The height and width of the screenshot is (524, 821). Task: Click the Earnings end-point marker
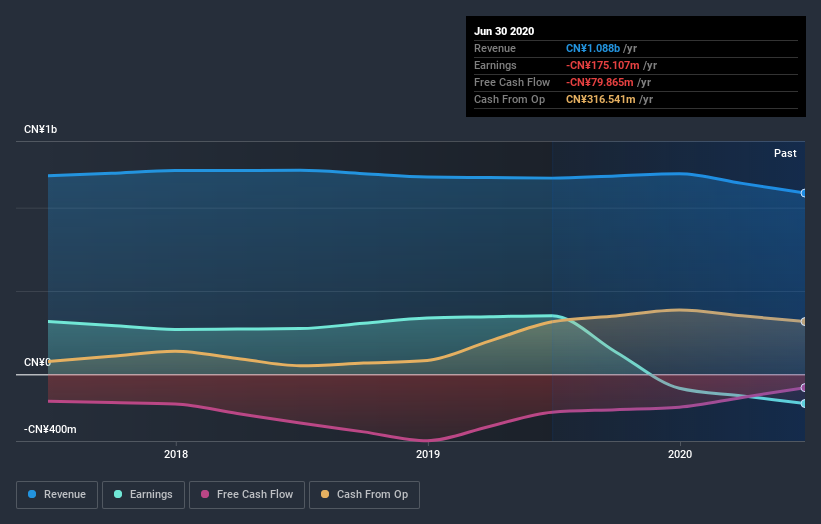coord(803,404)
